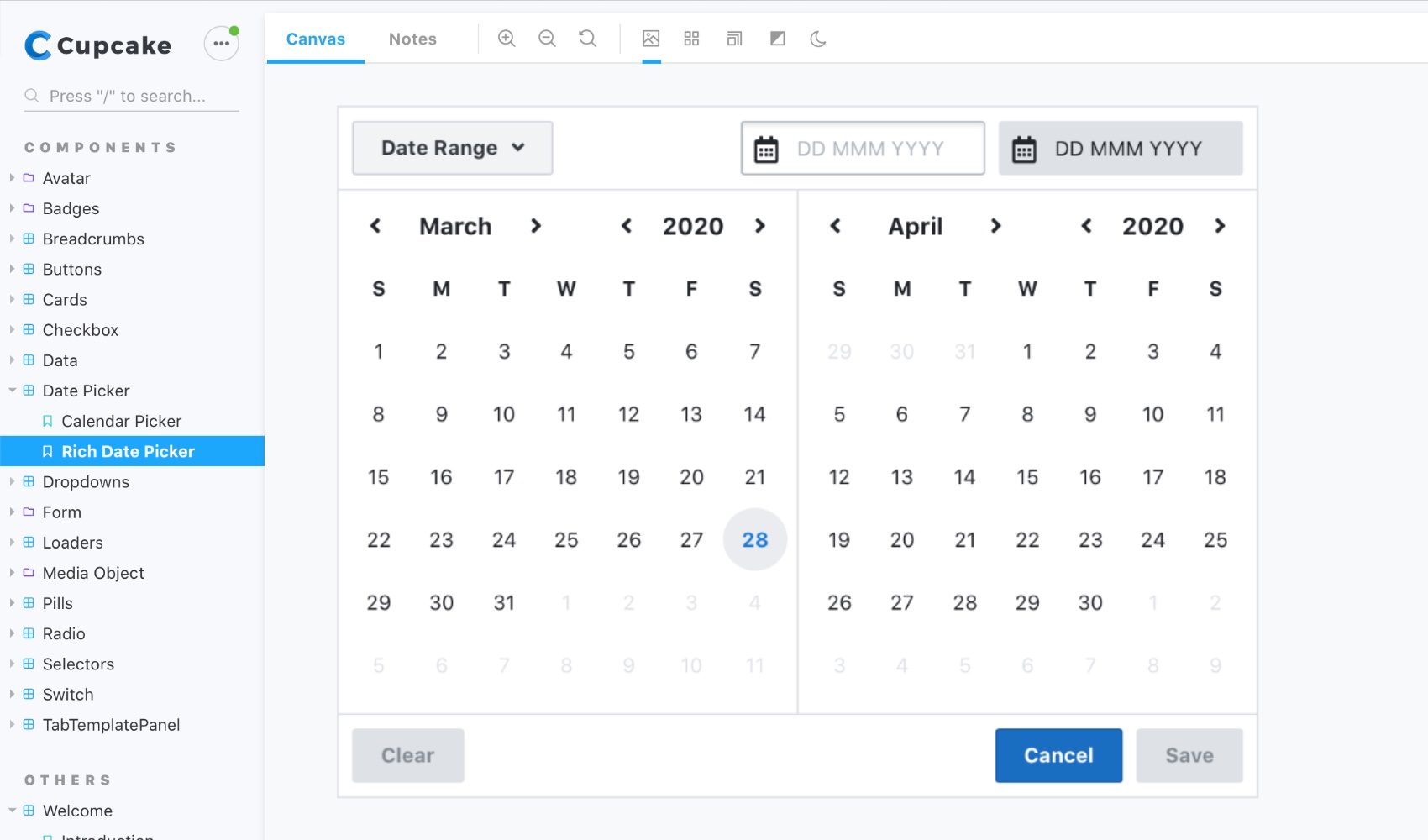Click the Clear button

click(x=407, y=755)
